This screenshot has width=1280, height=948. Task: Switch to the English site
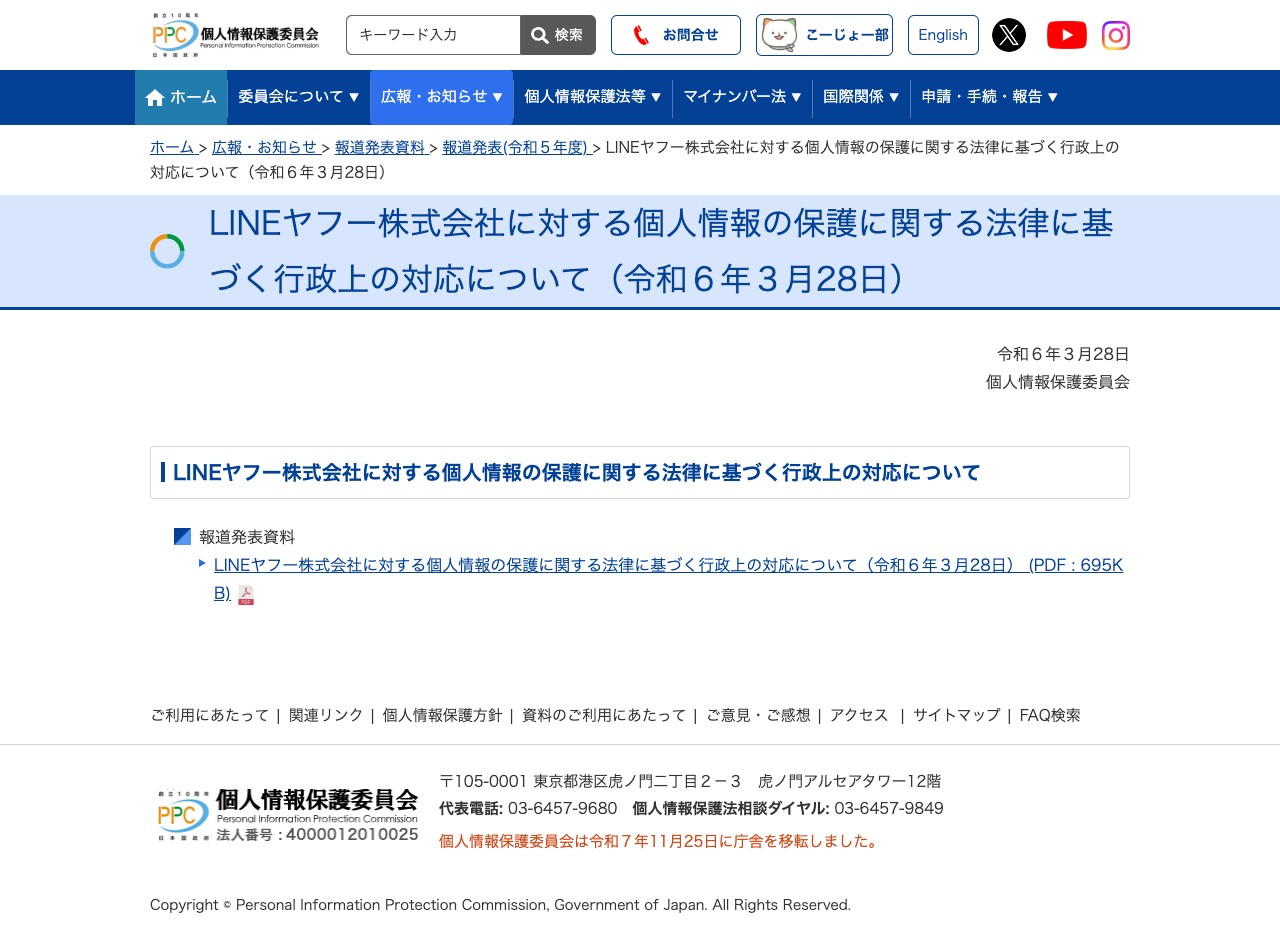943,35
